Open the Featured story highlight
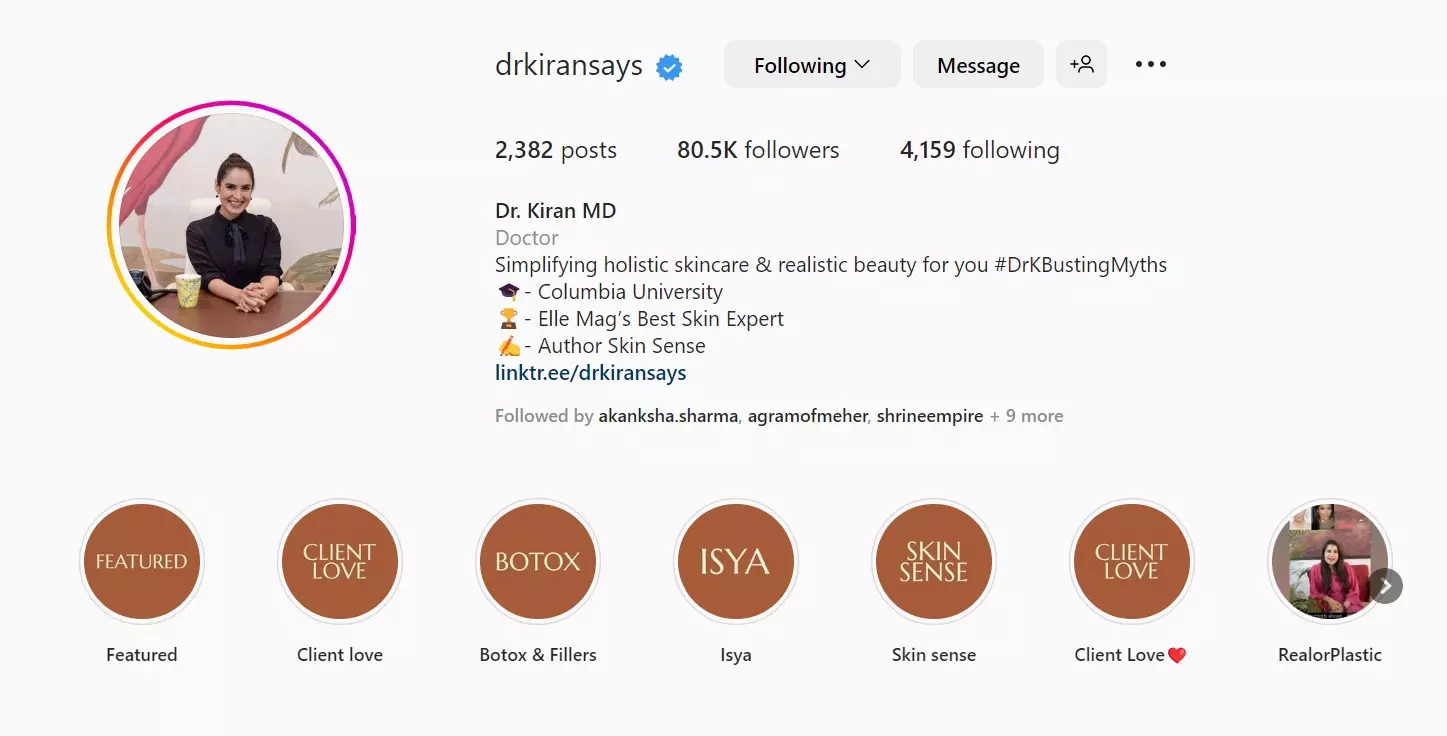 coord(141,561)
